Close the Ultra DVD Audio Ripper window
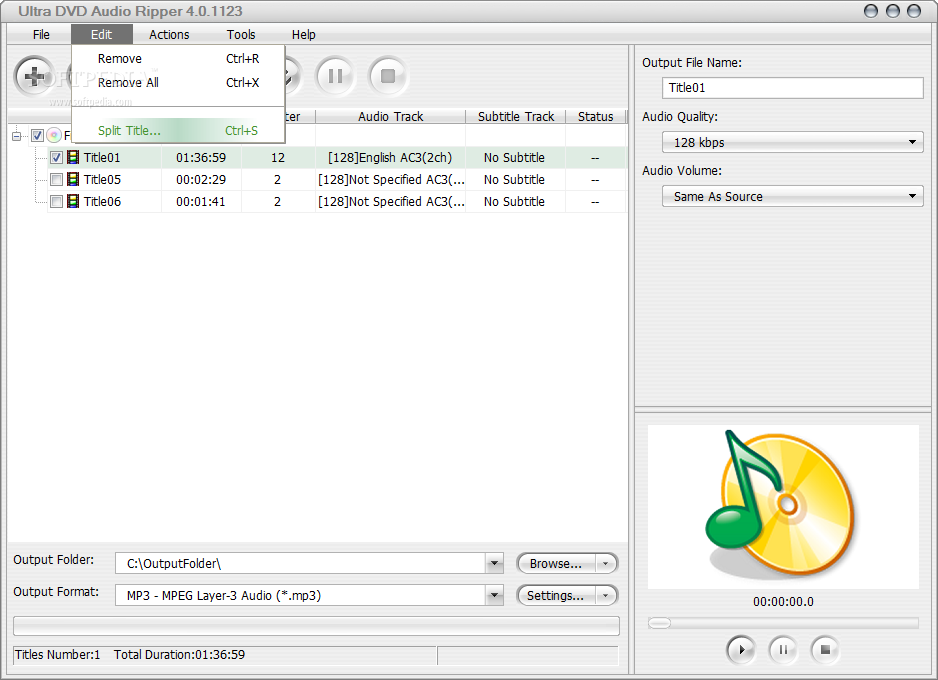 [914, 11]
